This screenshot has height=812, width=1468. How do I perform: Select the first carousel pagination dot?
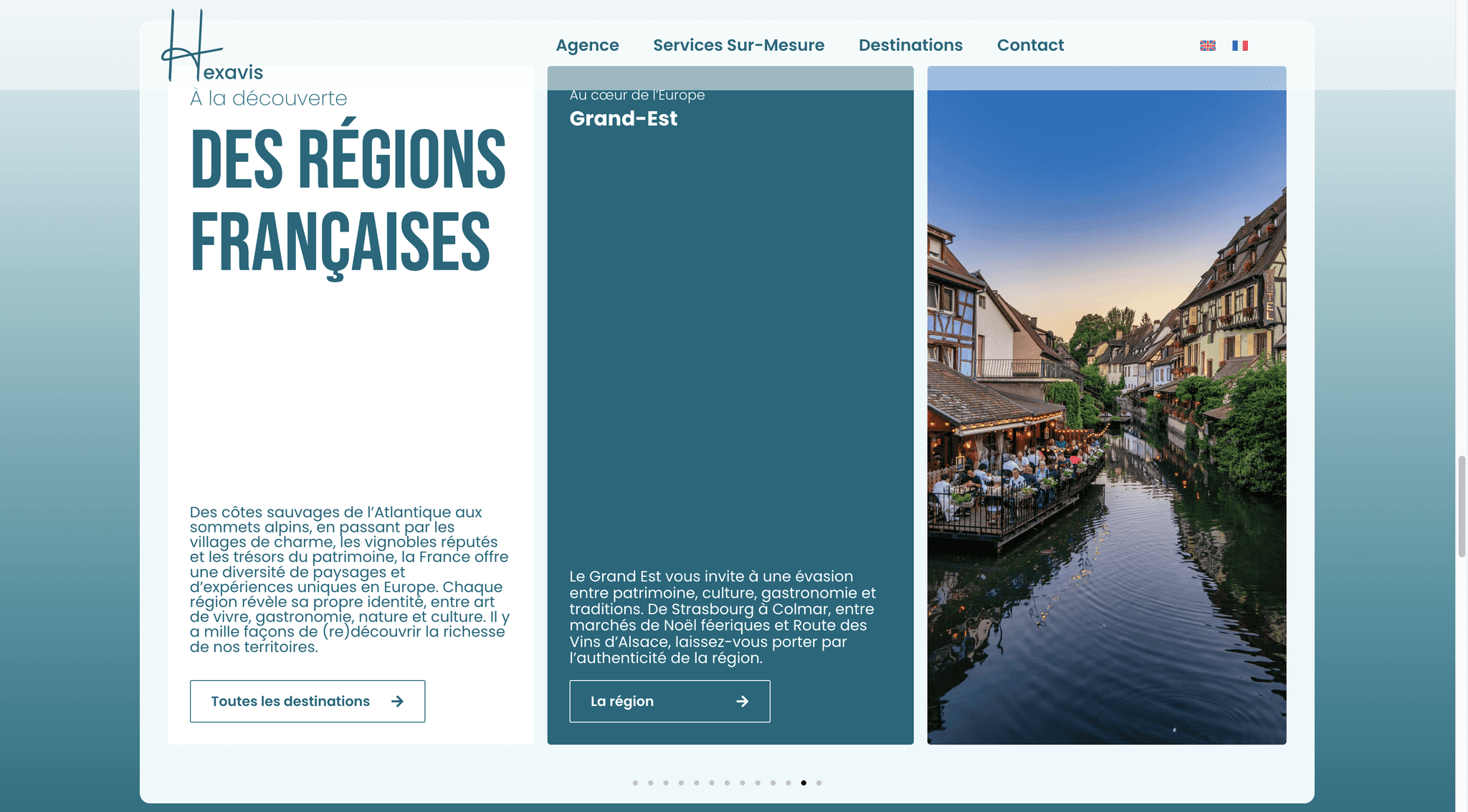tap(635, 783)
